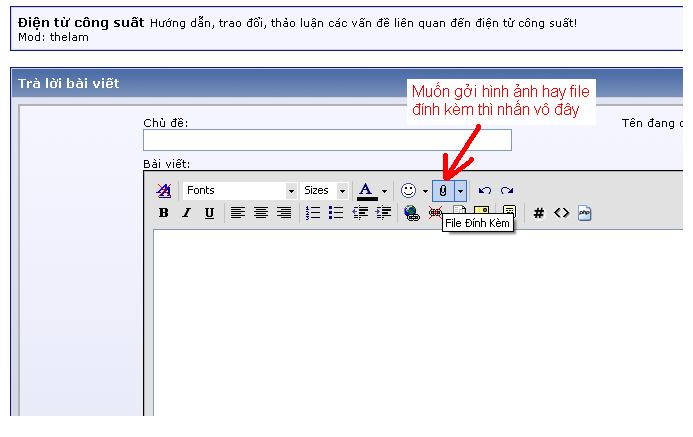Screen dimensions: 693x437
Task: Expand the attachment dropdown arrow
Action: point(460,191)
